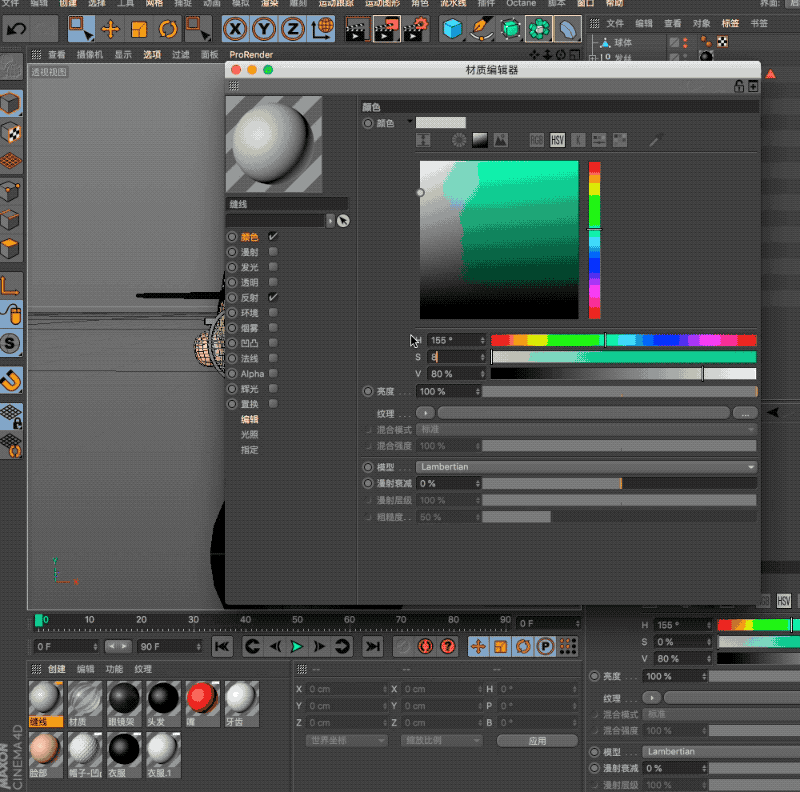Enable the 透明 channel checkbox
800x792 pixels.
[x=273, y=283]
